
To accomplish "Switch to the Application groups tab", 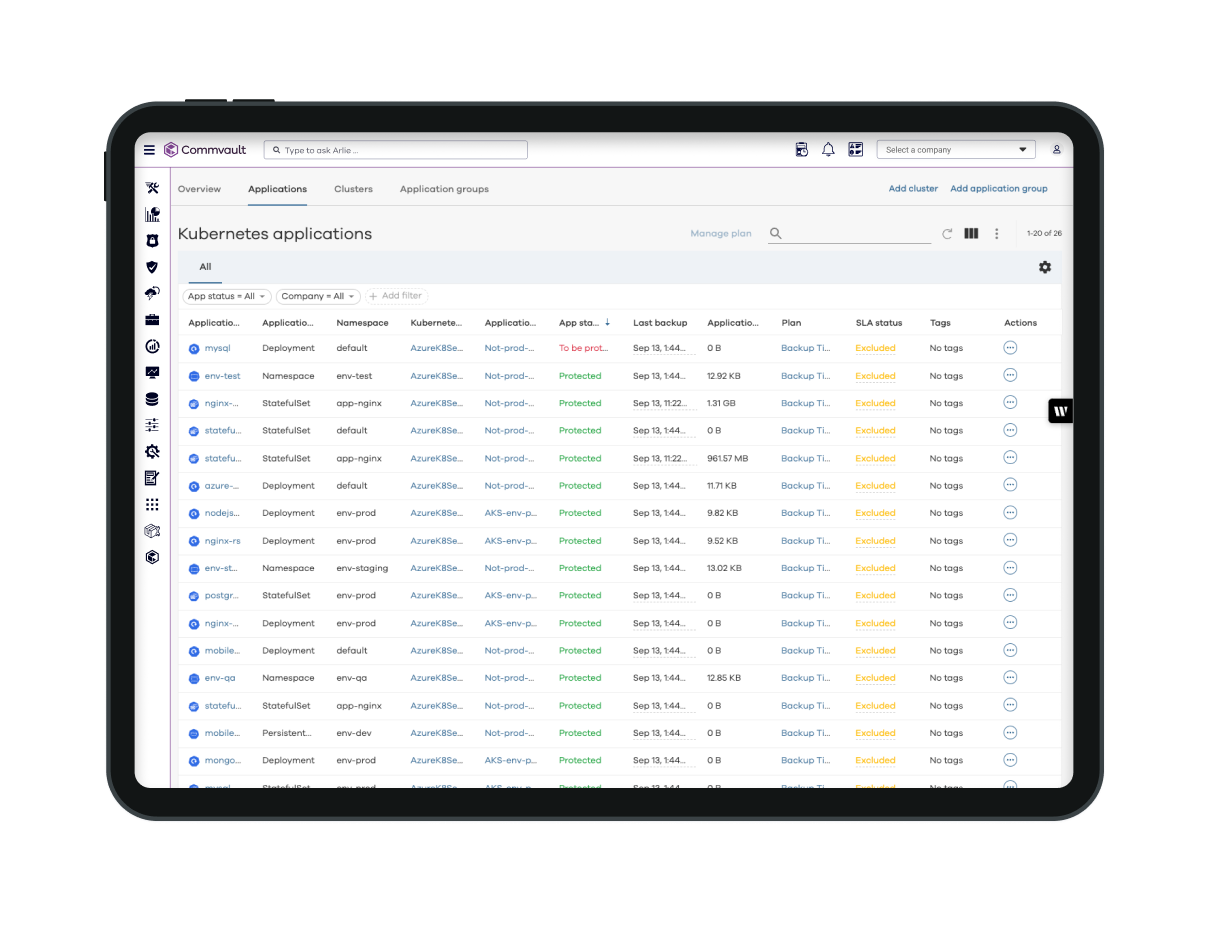I will point(444,189).
